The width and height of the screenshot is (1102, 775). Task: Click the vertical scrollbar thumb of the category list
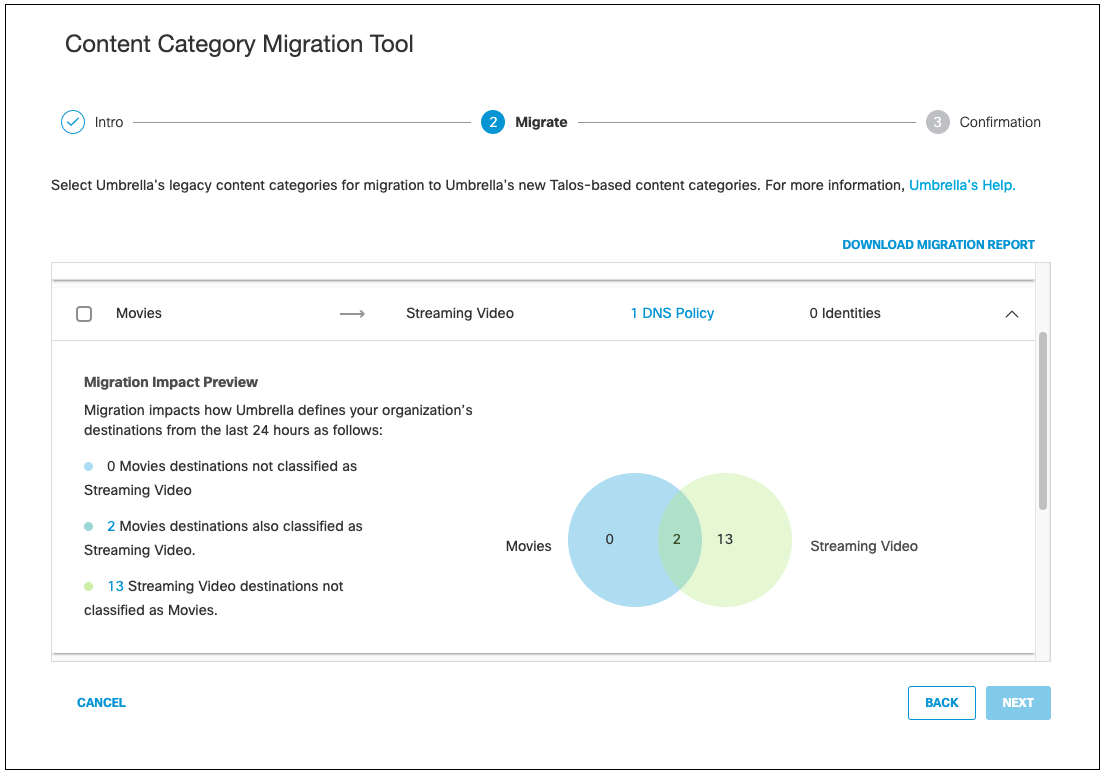[x=1043, y=420]
